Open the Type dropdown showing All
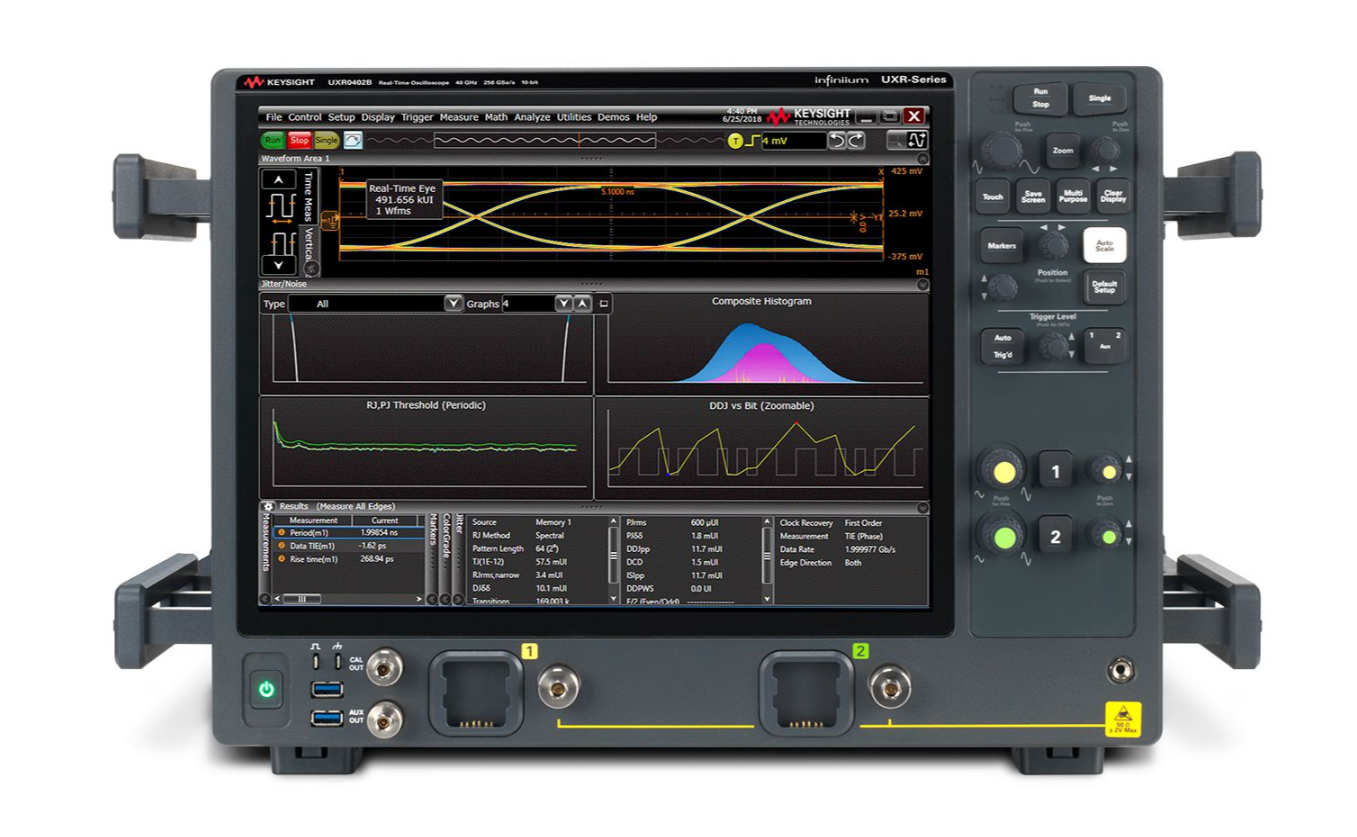1357x837 pixels. (x=452, y=304)
